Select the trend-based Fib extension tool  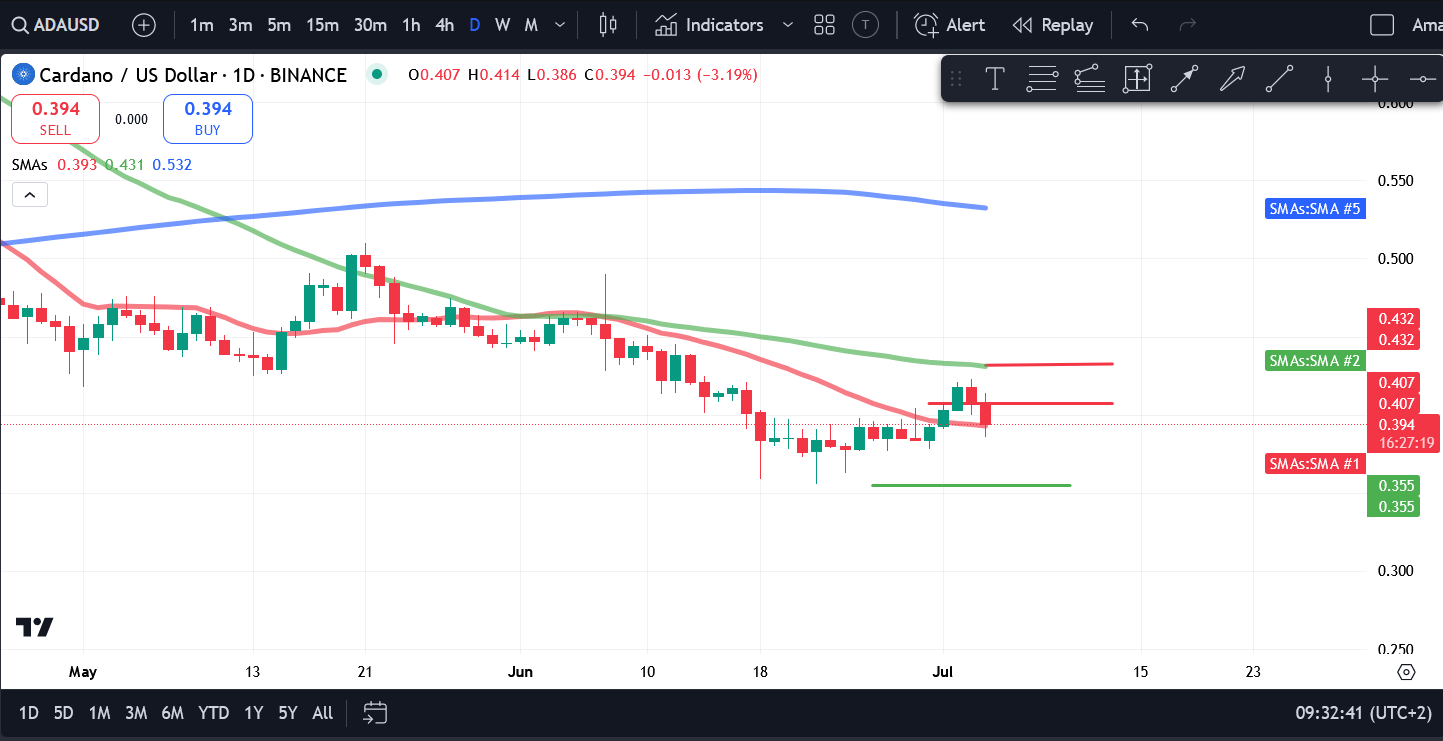pos(1090,79)
